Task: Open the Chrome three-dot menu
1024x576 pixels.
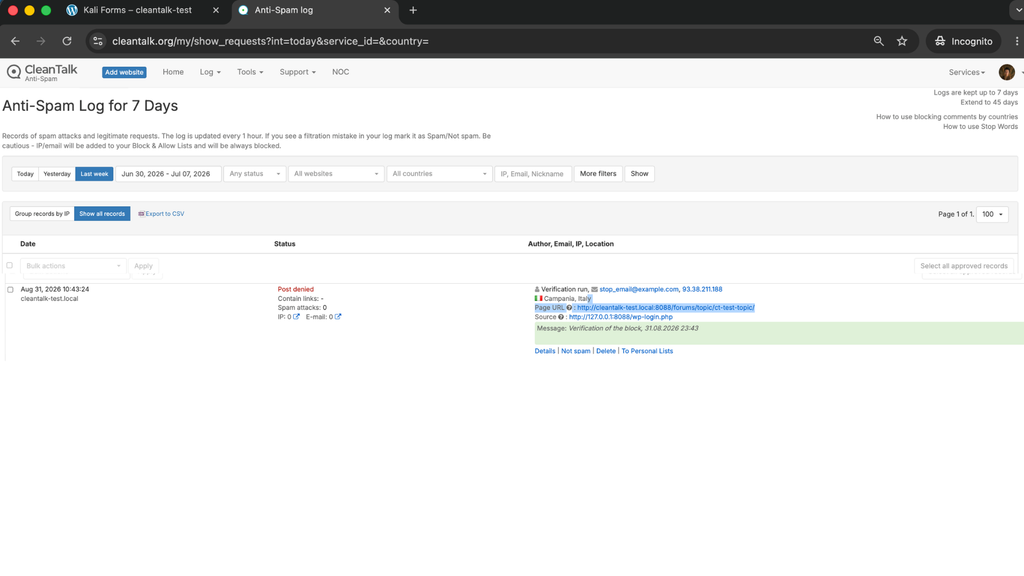Action: [x=1016, y=41]
